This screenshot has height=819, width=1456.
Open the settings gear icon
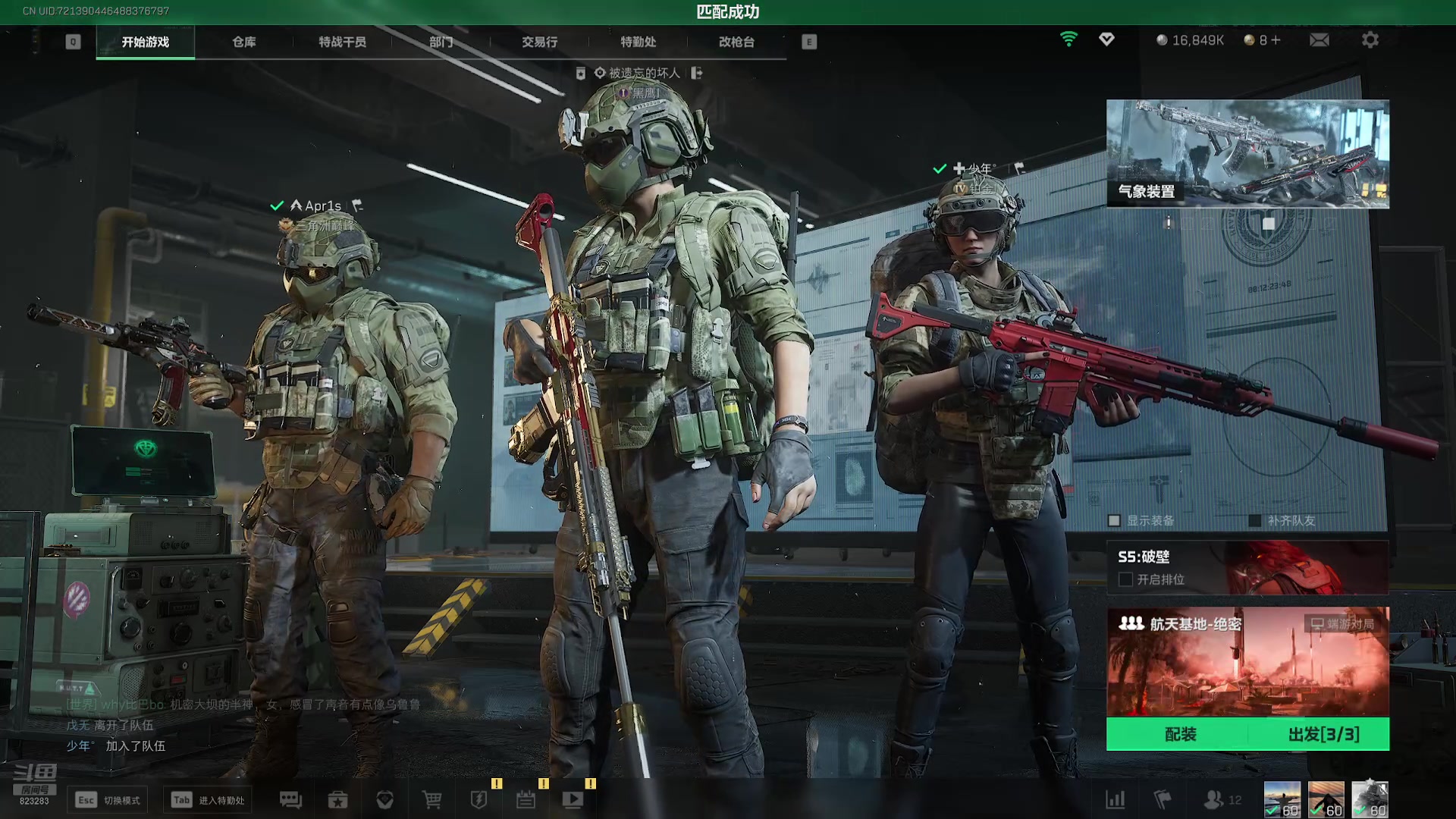click(x=1370, y=39)
